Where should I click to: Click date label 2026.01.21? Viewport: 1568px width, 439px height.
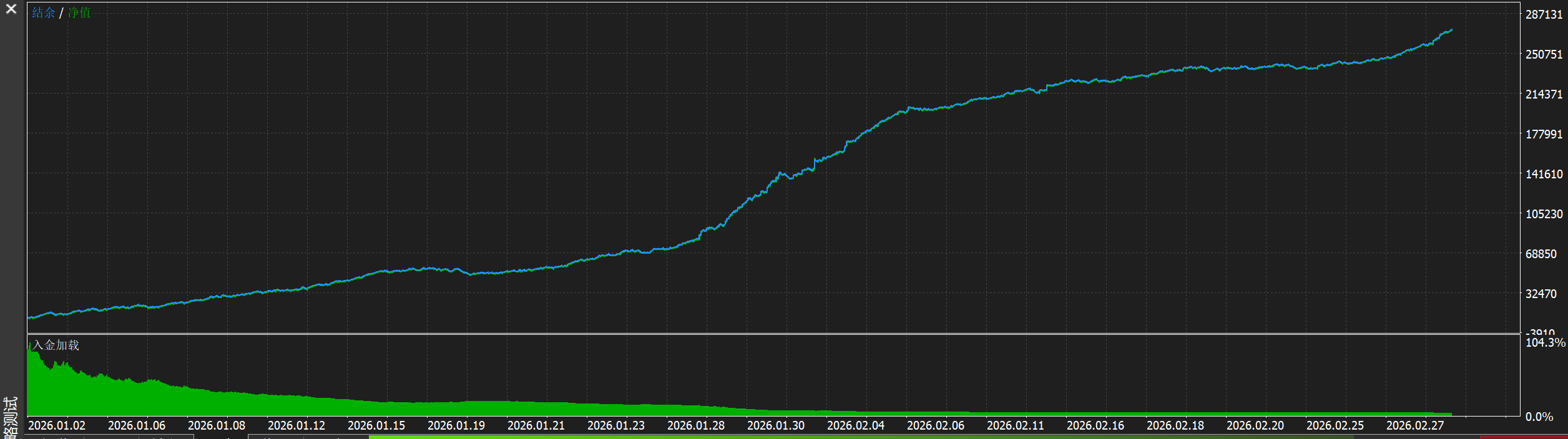(536, 425)
